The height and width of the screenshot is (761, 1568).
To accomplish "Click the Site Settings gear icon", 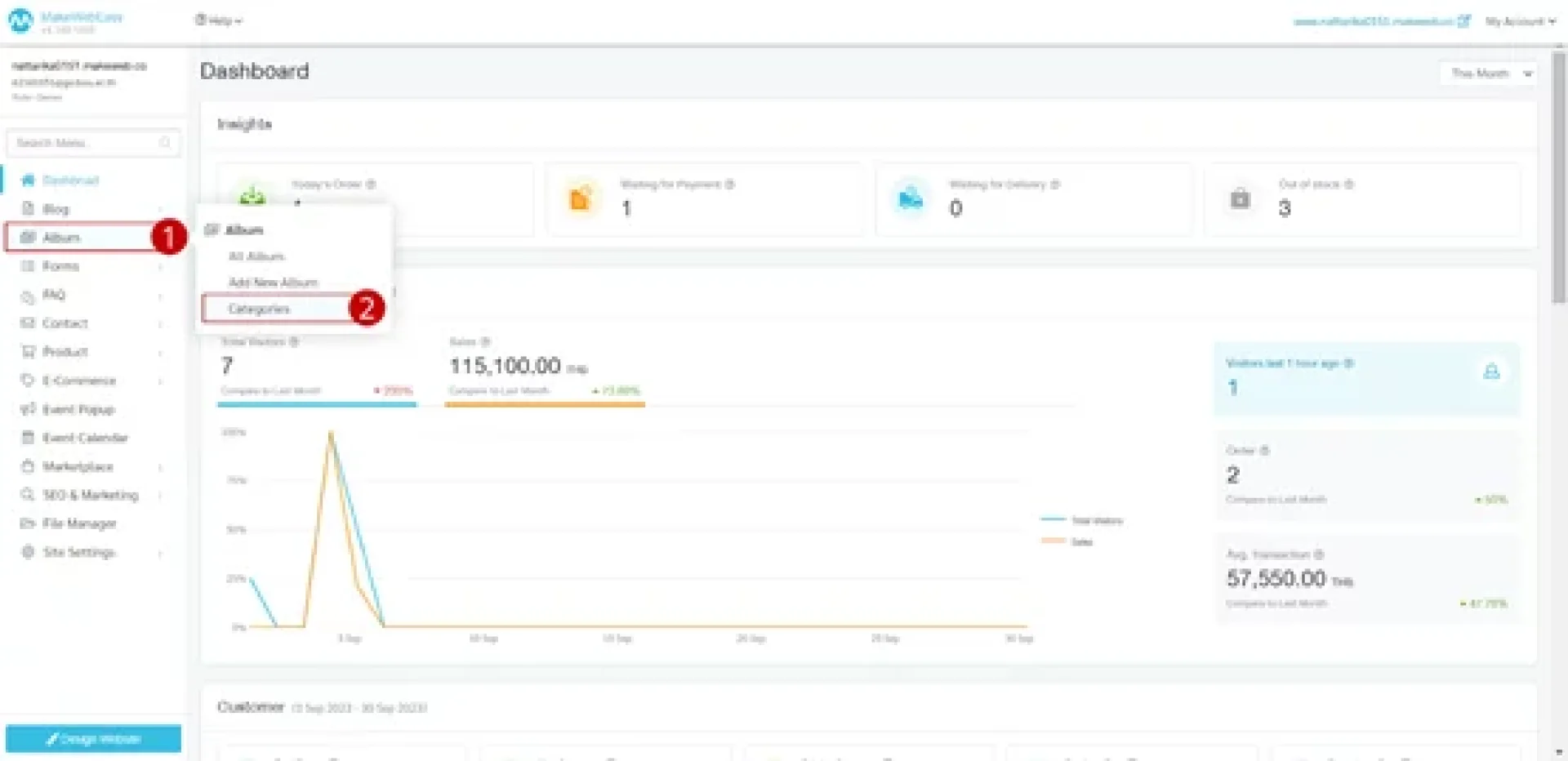I will [28, 553].
